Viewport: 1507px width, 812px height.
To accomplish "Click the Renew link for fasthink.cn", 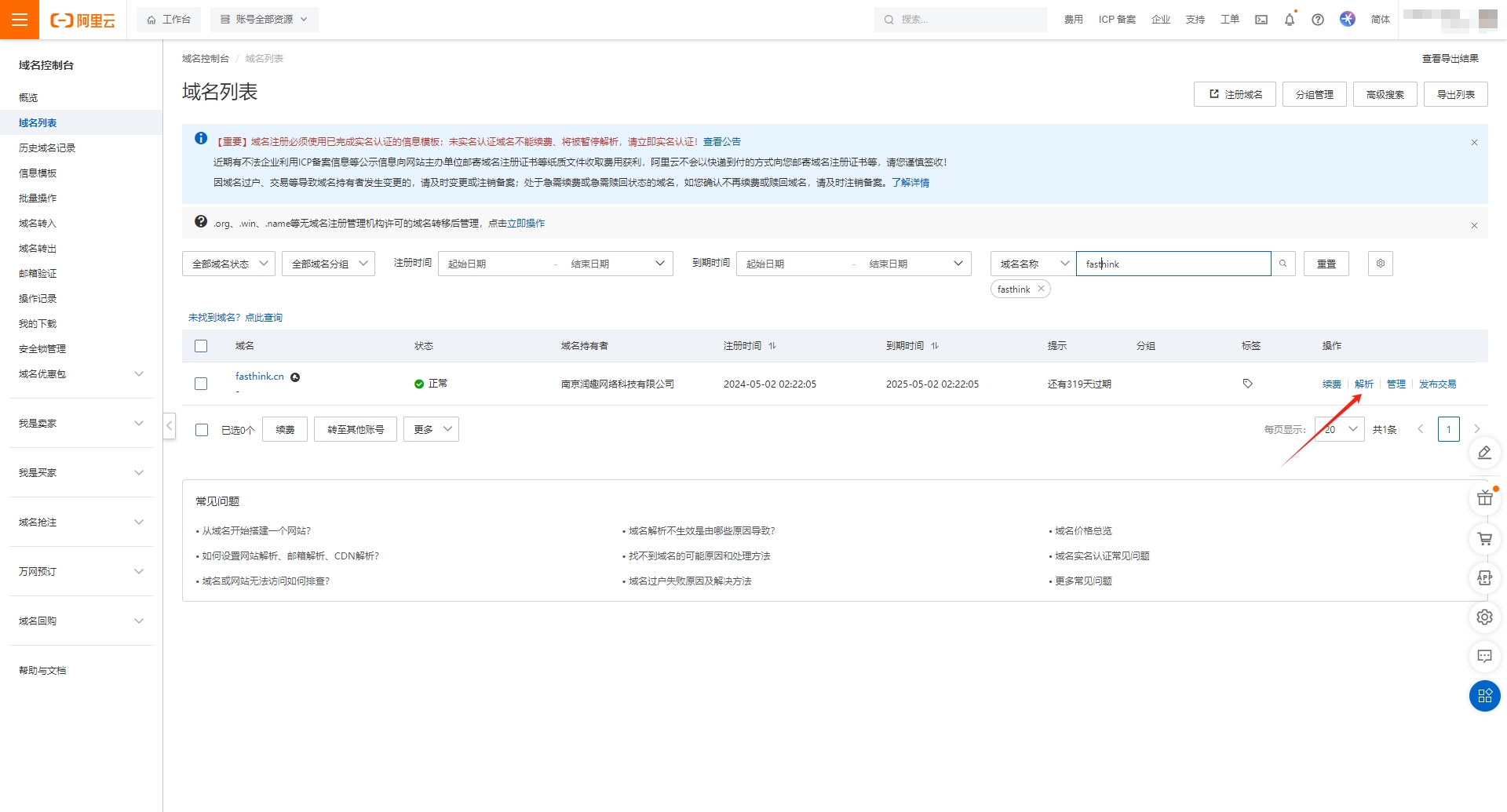I will click(1332, 384).
